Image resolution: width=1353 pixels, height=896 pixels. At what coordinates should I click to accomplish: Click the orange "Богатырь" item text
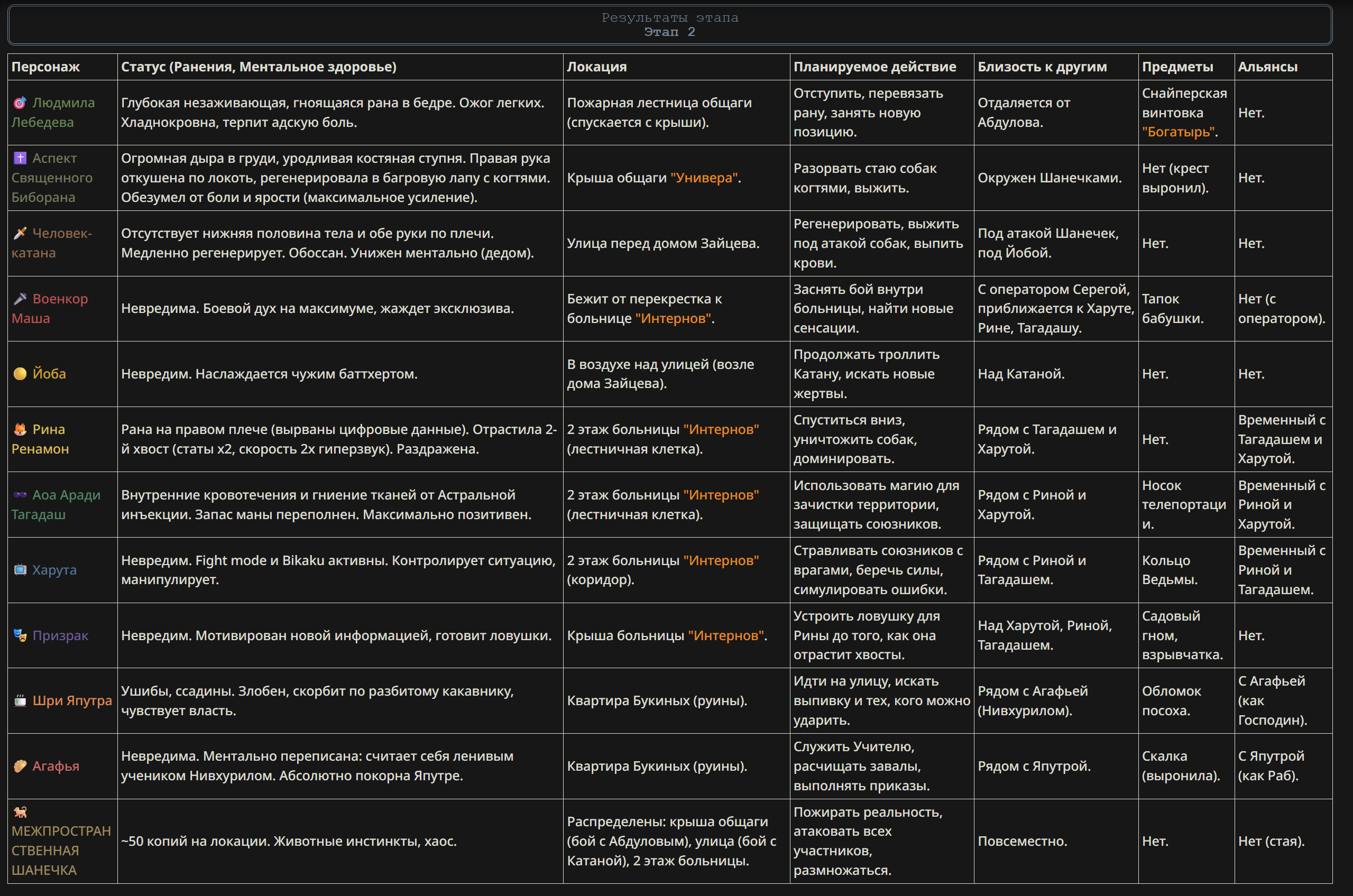coord(1178,132)
